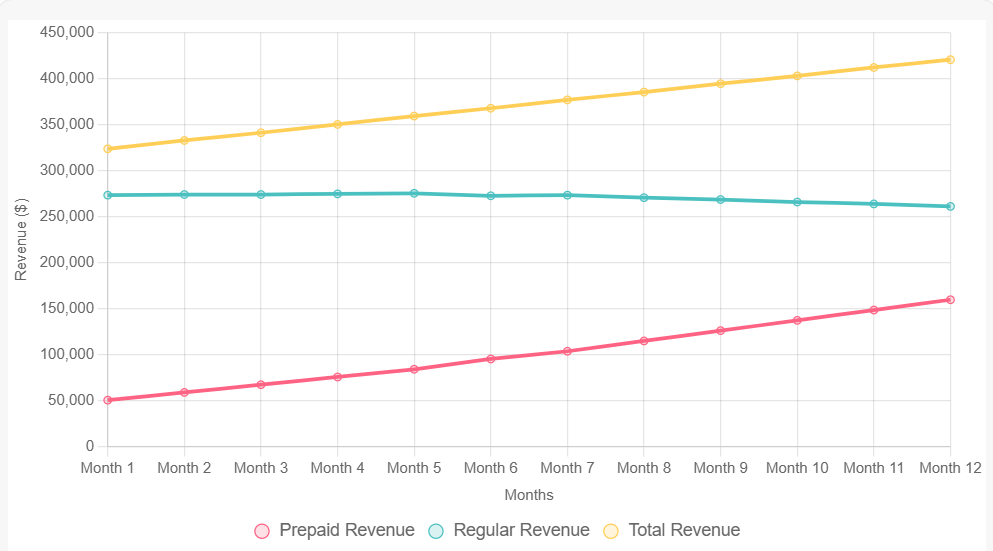Click the Months x-axis title
Screen dimensions: 993x551
click(529, 495)
